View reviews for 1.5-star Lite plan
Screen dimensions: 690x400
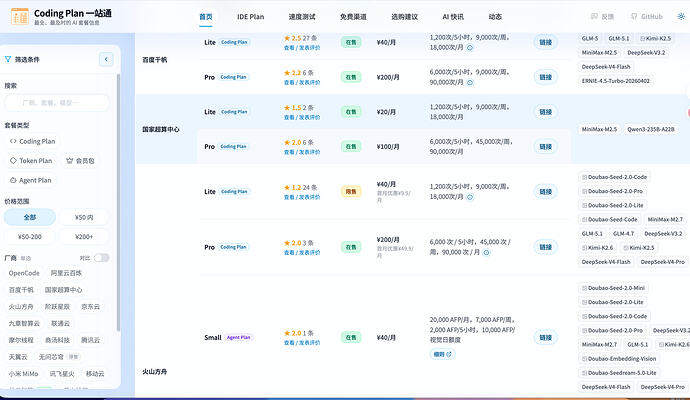(x=302, y=117)
